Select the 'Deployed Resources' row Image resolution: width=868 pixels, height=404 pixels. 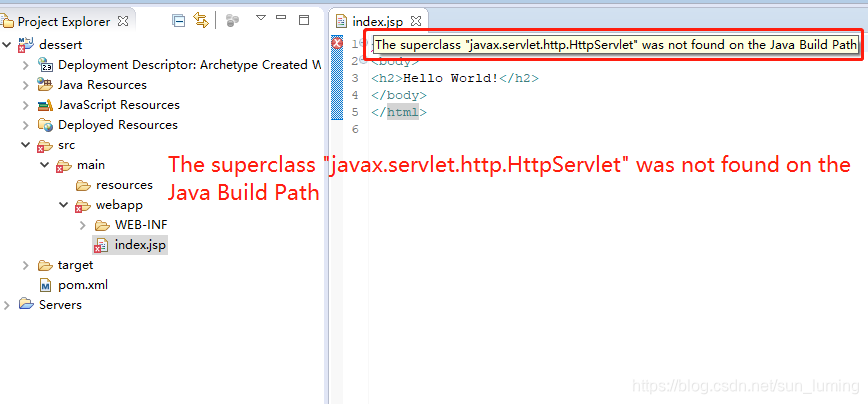[x=118, y=125]
